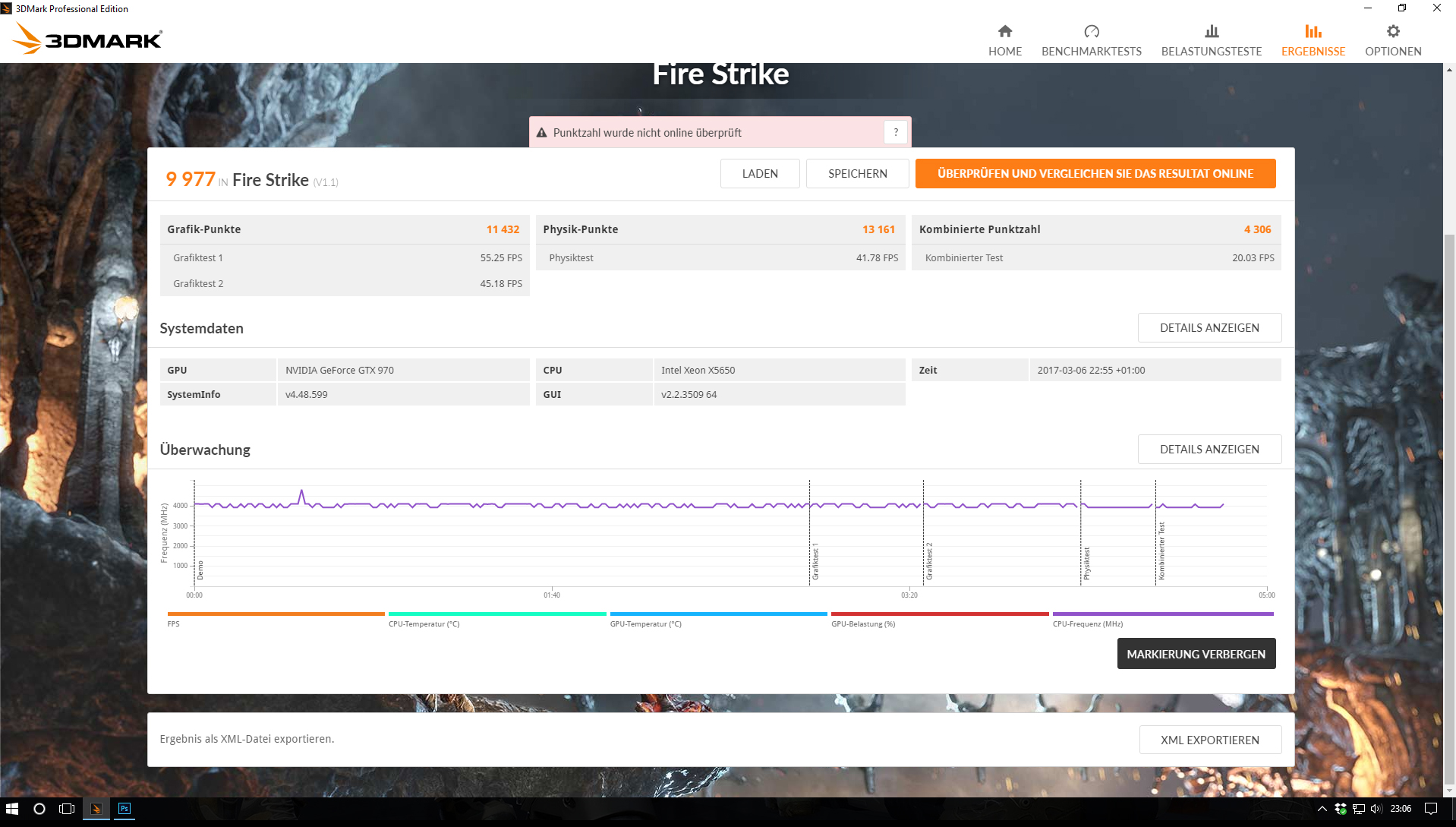
Task: Open Windows Task View
Action: (x=67, y=809)
